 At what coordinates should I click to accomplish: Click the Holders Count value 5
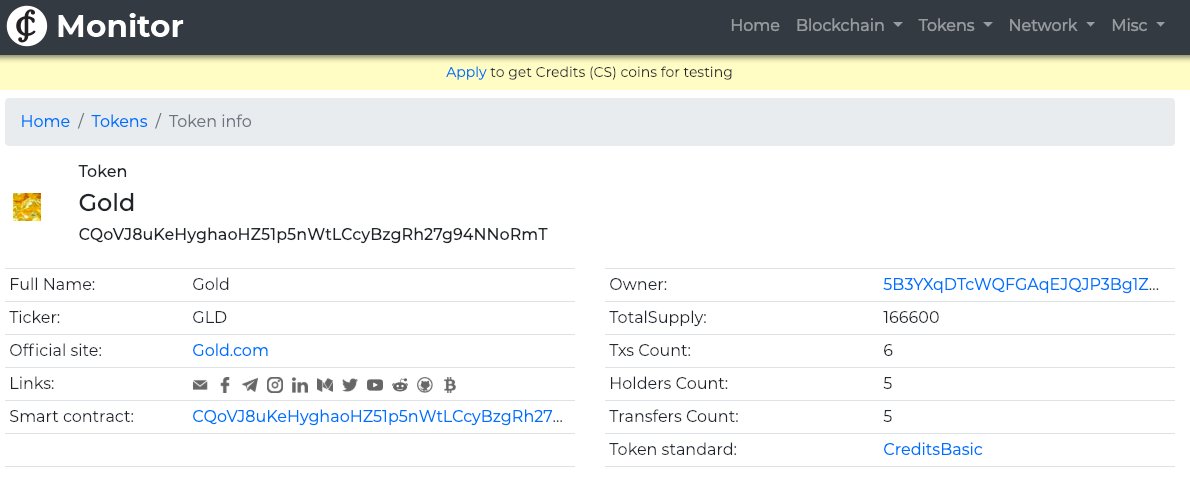(887, 383)
